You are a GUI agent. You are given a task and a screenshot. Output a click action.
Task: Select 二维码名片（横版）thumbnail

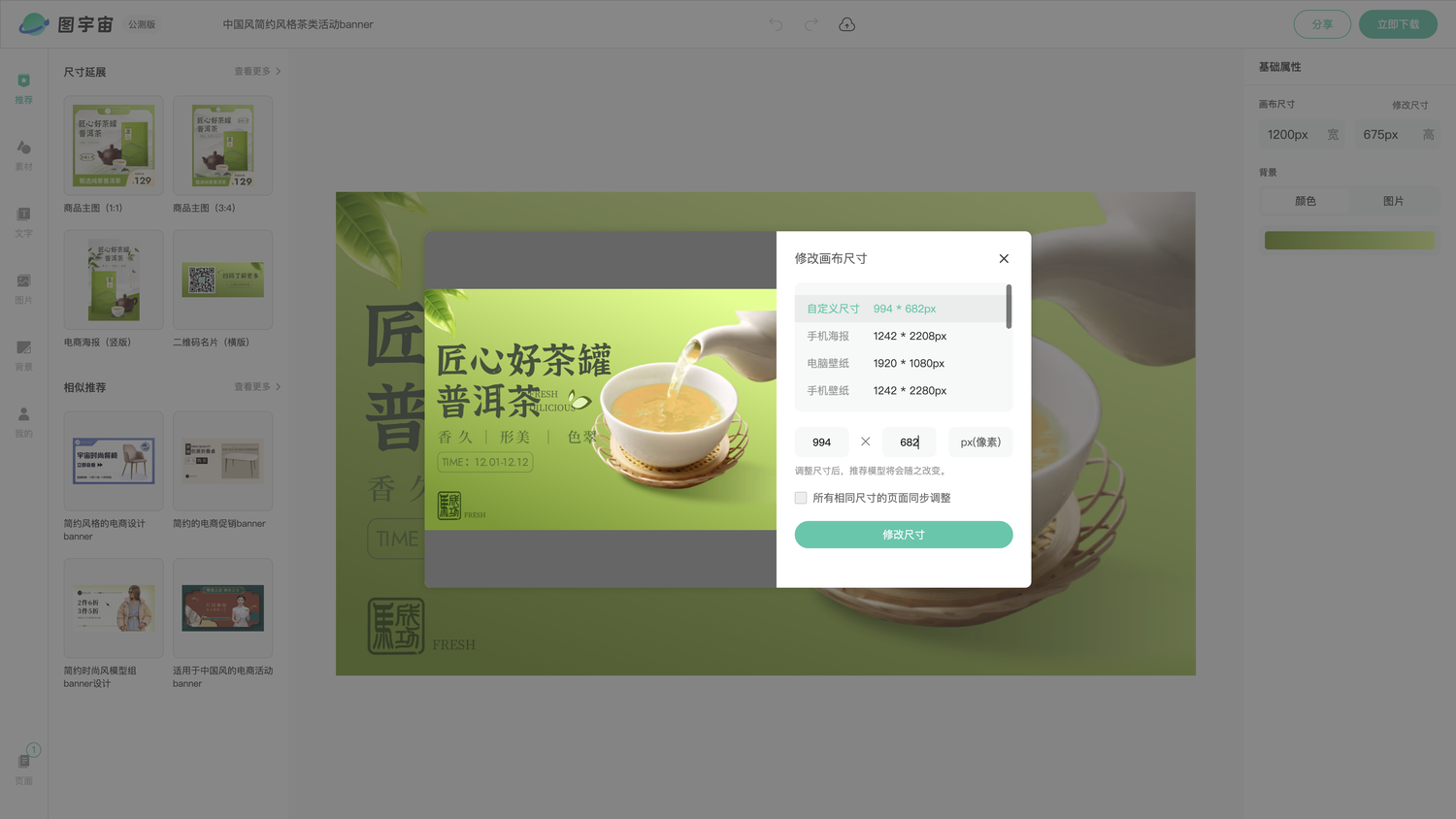222,279
